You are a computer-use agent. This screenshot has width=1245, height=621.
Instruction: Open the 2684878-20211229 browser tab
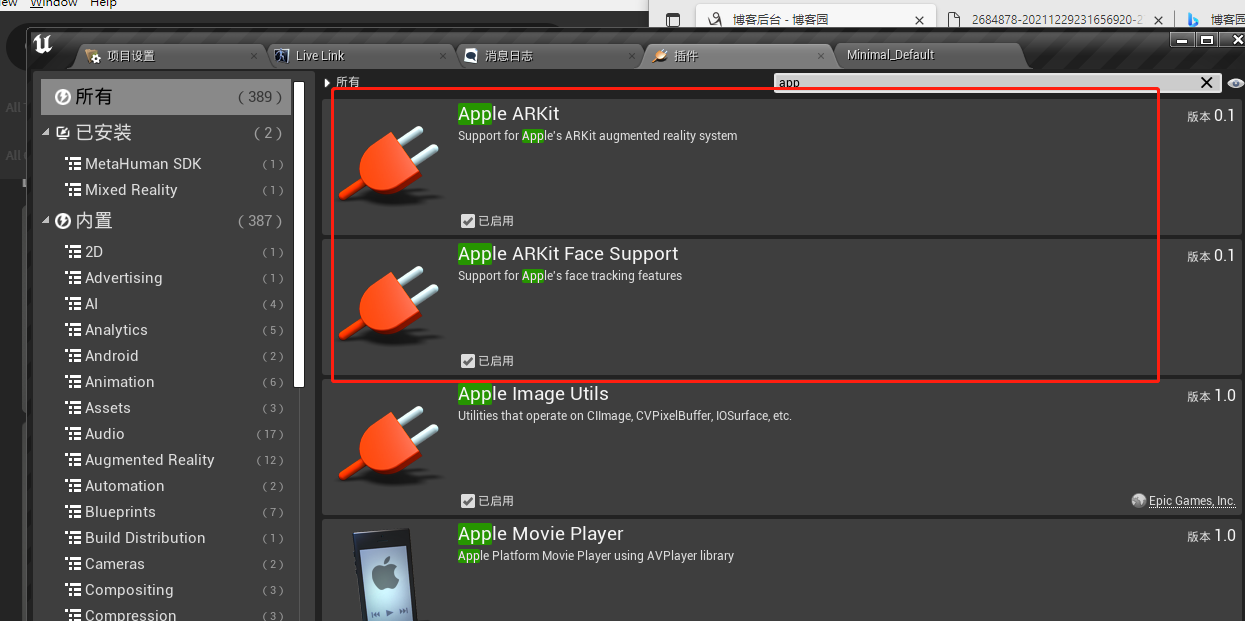click(x=1056, y=19)
